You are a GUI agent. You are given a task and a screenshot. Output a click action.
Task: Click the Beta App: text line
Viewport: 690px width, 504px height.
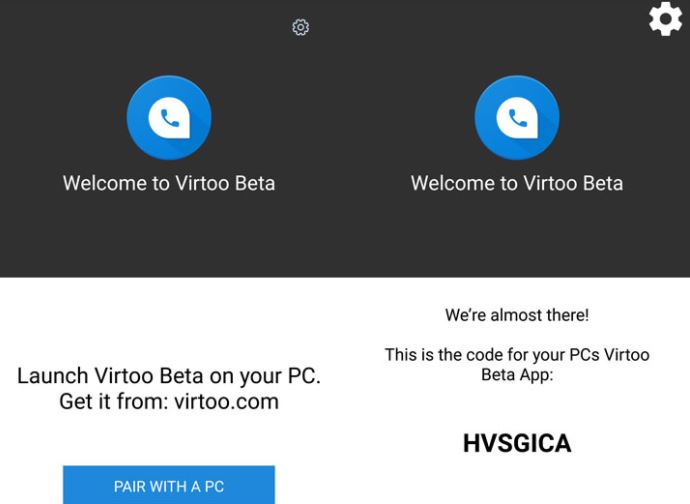[517, 375]
